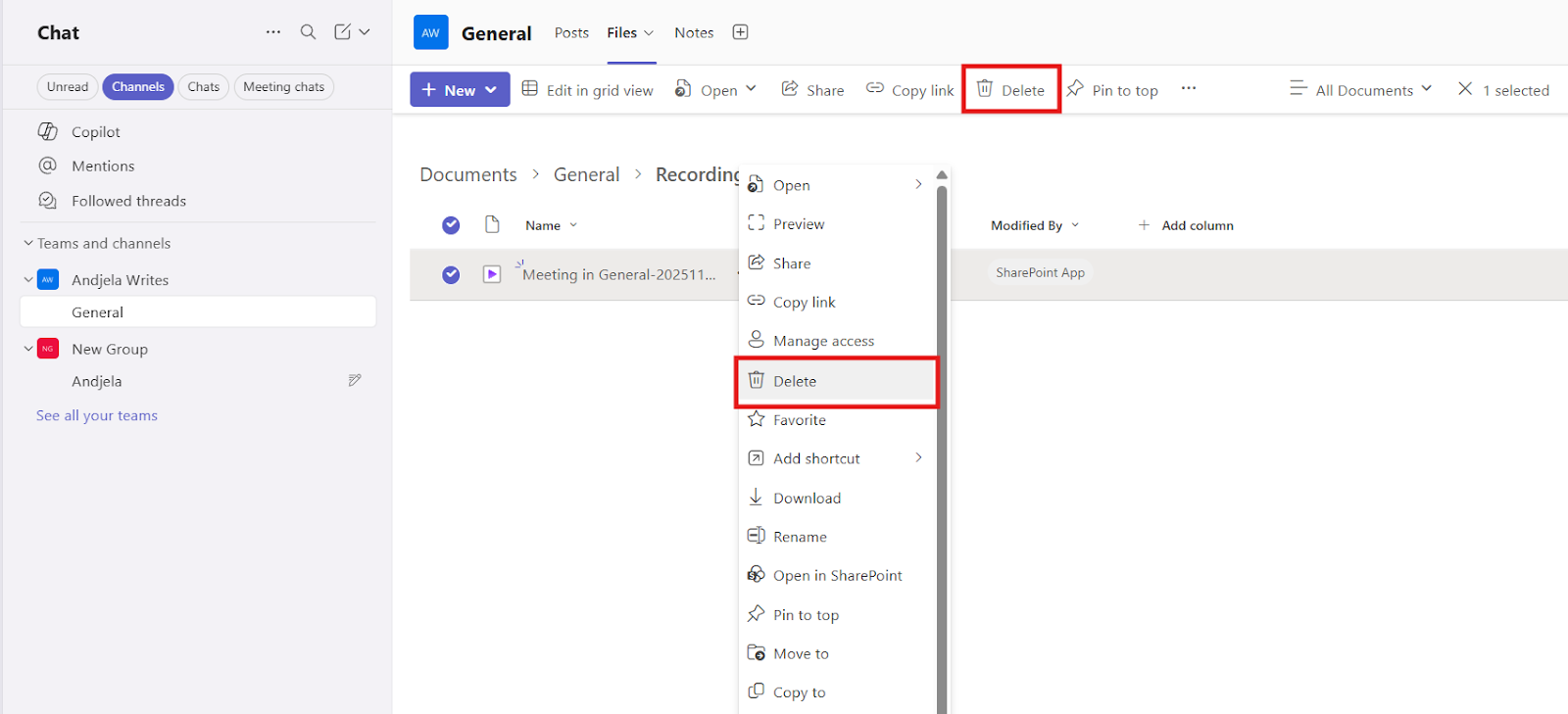Click the search magnifier icon in Chat
Image resolution: width=1568 pixels, height=714 pixels.
pyautogui.click(x=308, y=32)
